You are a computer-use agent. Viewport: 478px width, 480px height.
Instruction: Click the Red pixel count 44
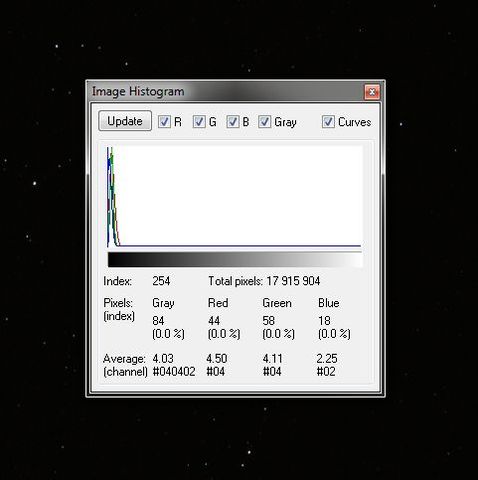point(214,321)
